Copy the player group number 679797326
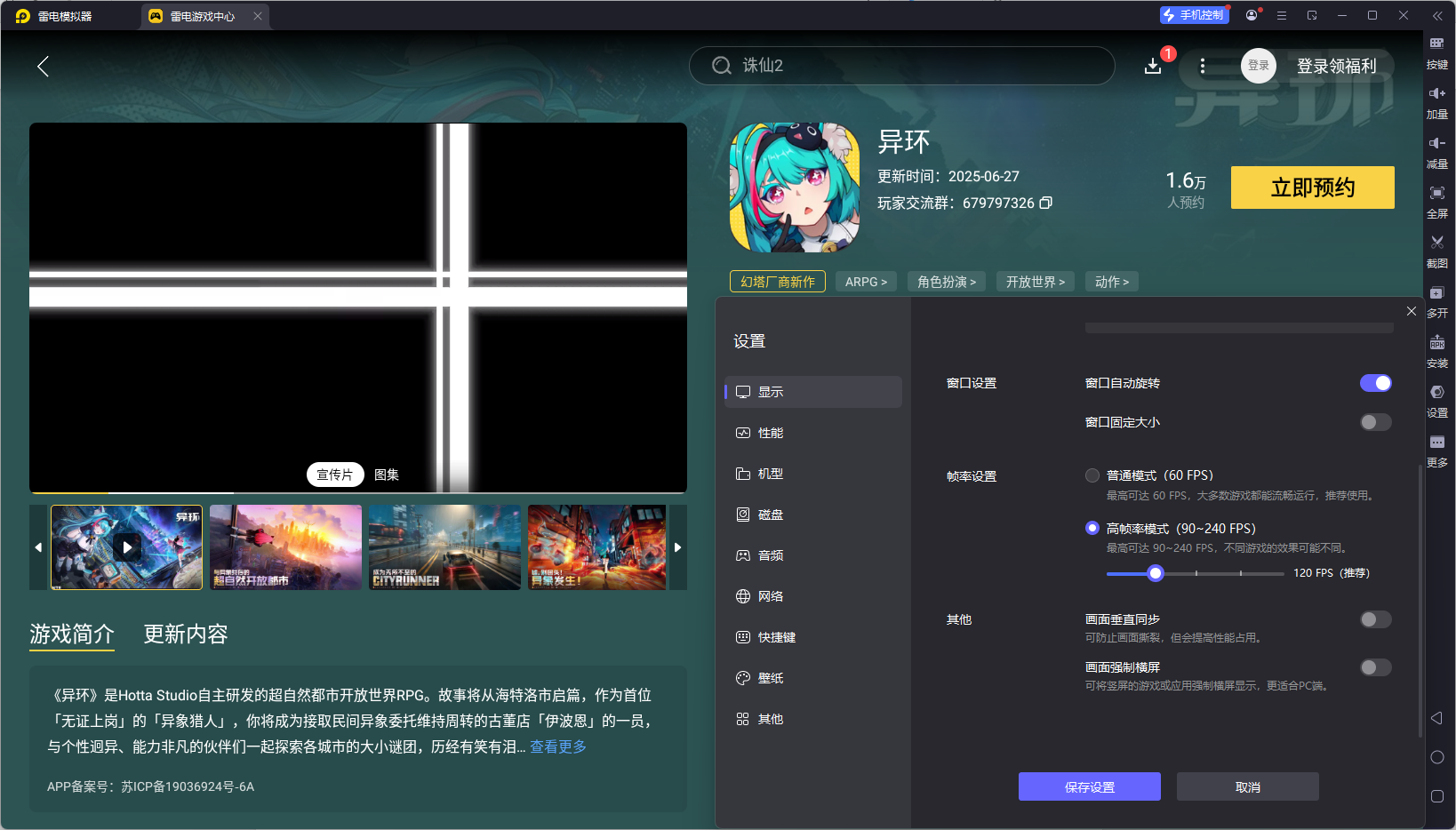Image resolution: width=1456 pixels, height=830 pixels. coord(1046,203)
